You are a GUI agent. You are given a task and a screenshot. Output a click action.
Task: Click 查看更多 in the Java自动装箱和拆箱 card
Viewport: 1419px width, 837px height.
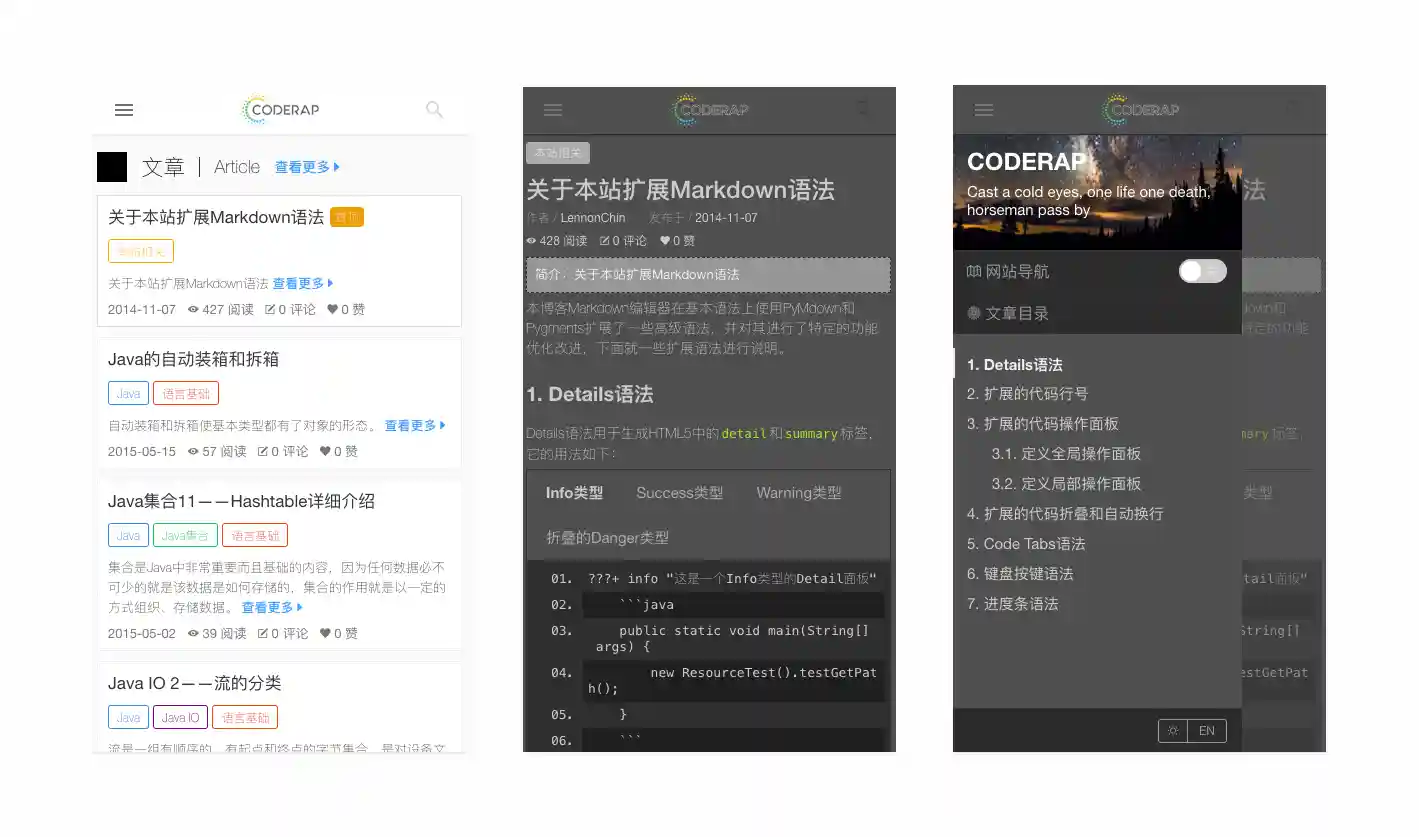point(415,426)
